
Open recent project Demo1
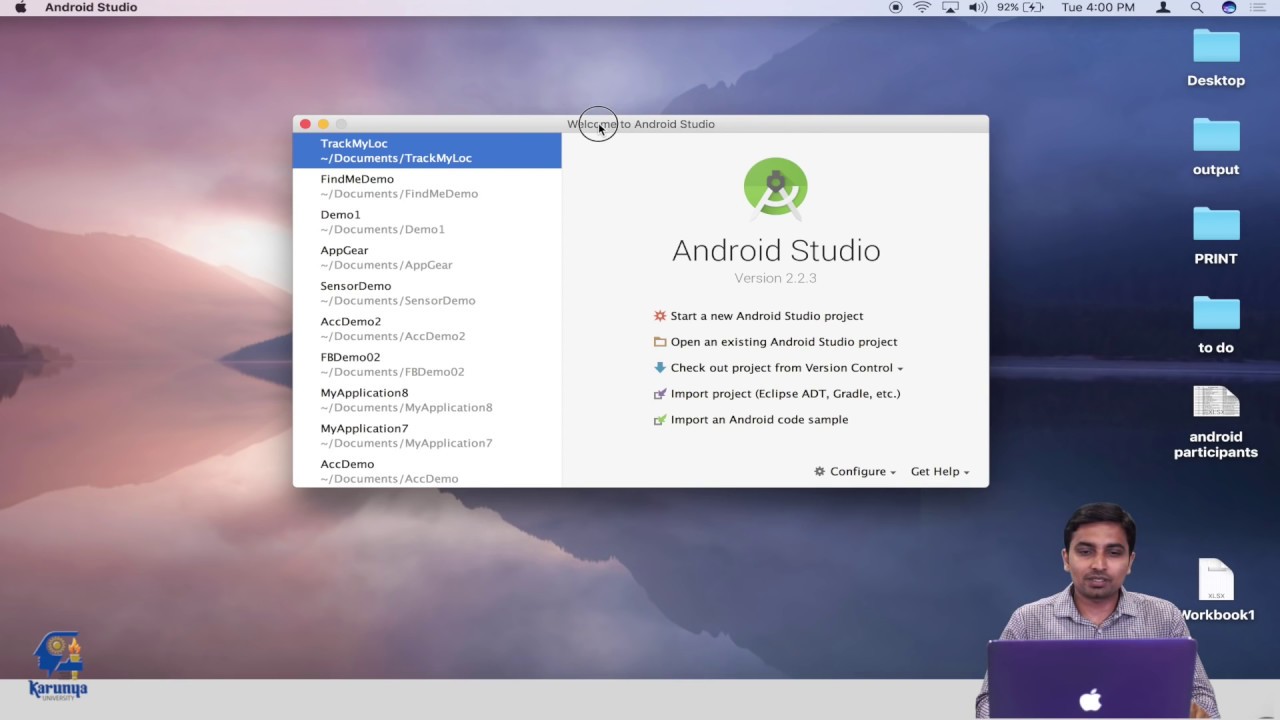pos(427,222)
